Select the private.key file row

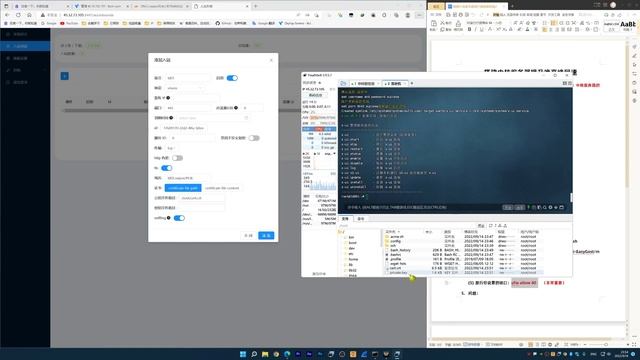tap(463, 273)
